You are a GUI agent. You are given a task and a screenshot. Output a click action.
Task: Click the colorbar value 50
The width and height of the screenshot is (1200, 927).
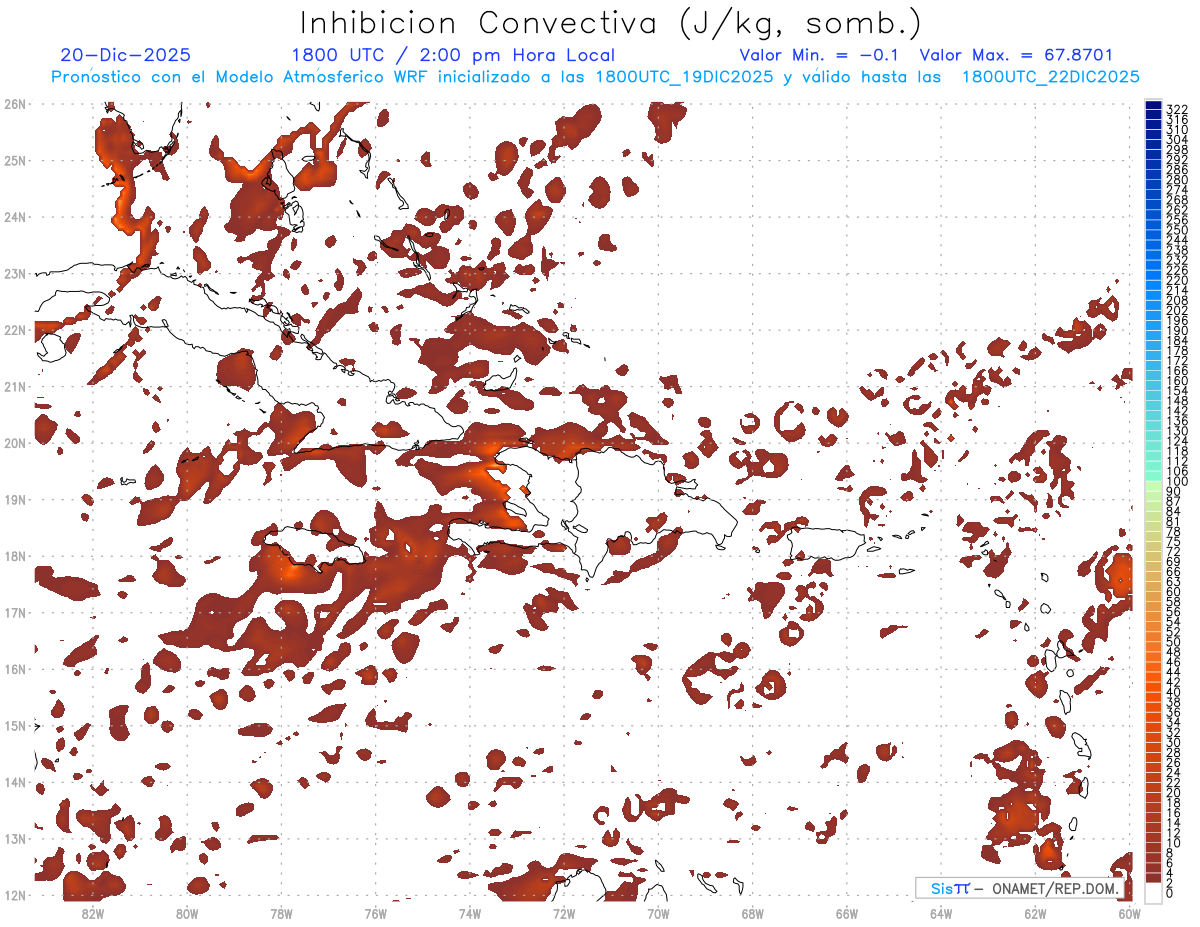pyautogui.click(x=1173, y=642)
